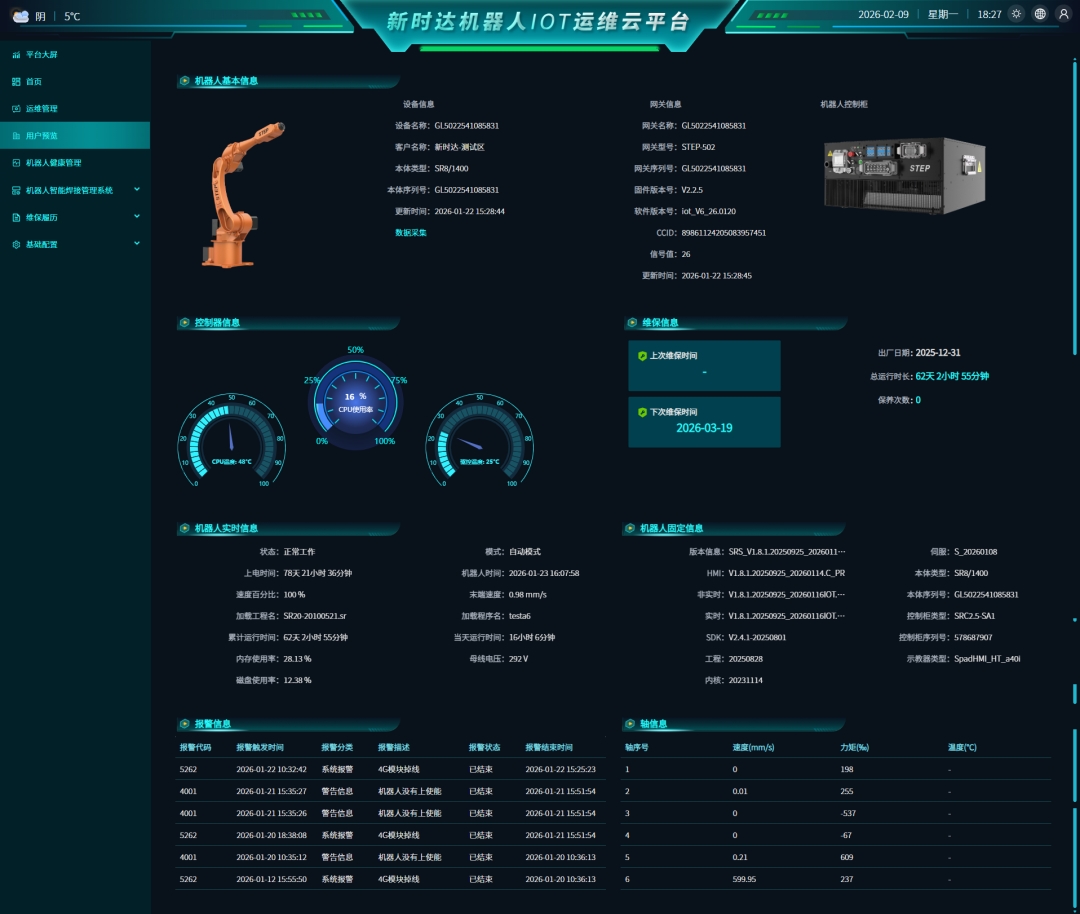Click the 出厂日期 2025-12-31 value
Image resolution: width=1080 pixels, height=914 pixels.
pos(937,353)
